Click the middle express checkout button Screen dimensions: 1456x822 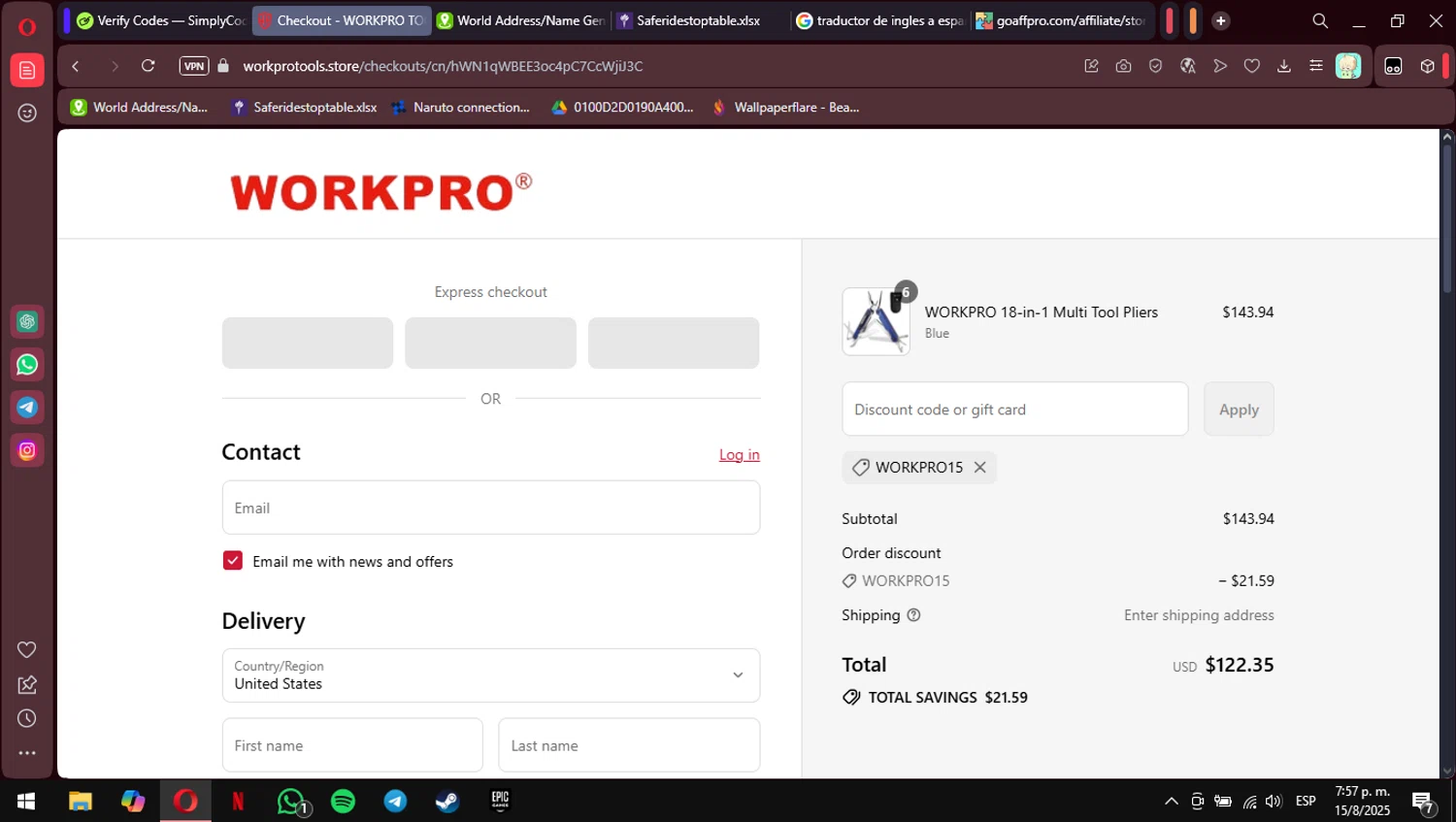[490, 343]
